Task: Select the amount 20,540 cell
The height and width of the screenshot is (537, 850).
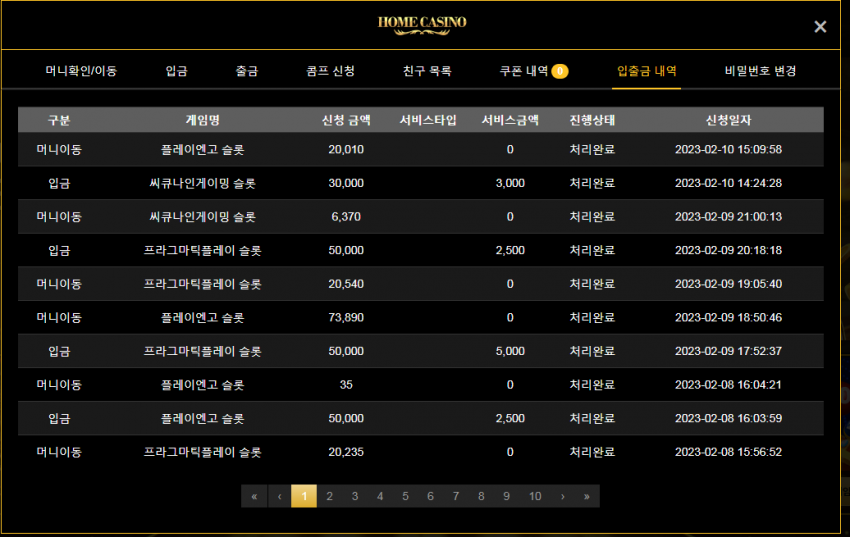Action: tap(346, 284)
